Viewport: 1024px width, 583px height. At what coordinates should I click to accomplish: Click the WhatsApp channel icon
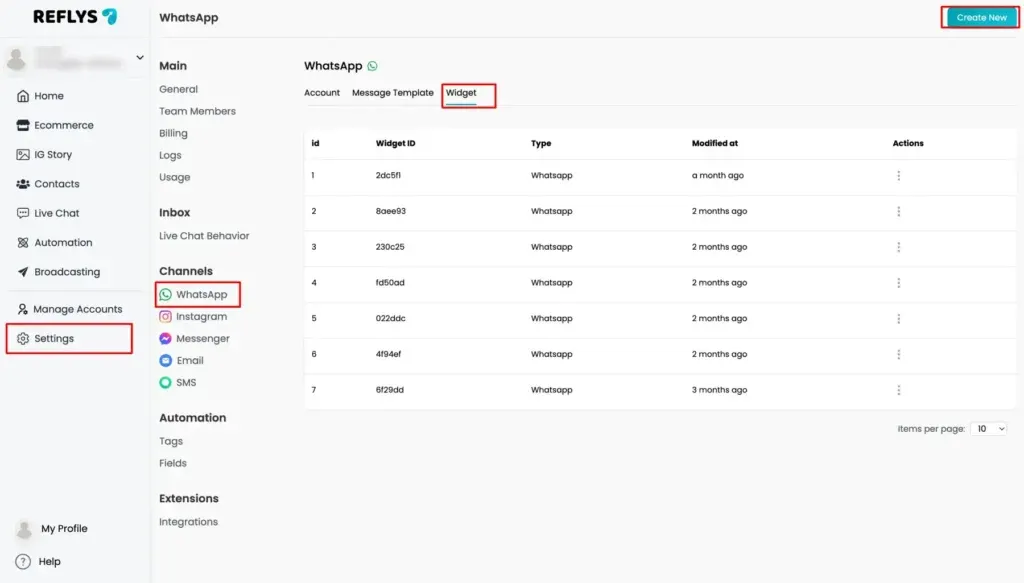click(x=166, y=295)
